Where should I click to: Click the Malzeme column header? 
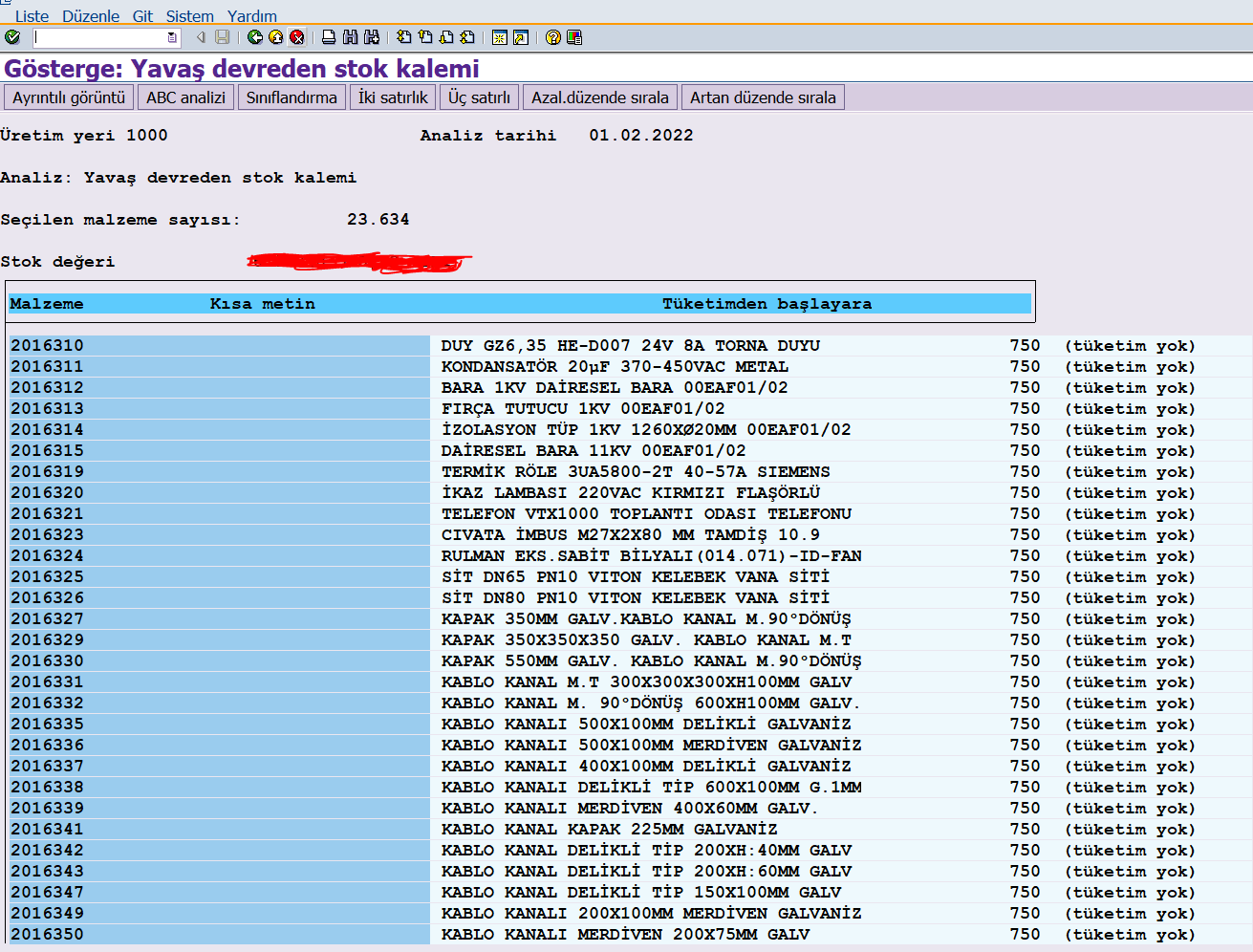[x=47, y=304]
